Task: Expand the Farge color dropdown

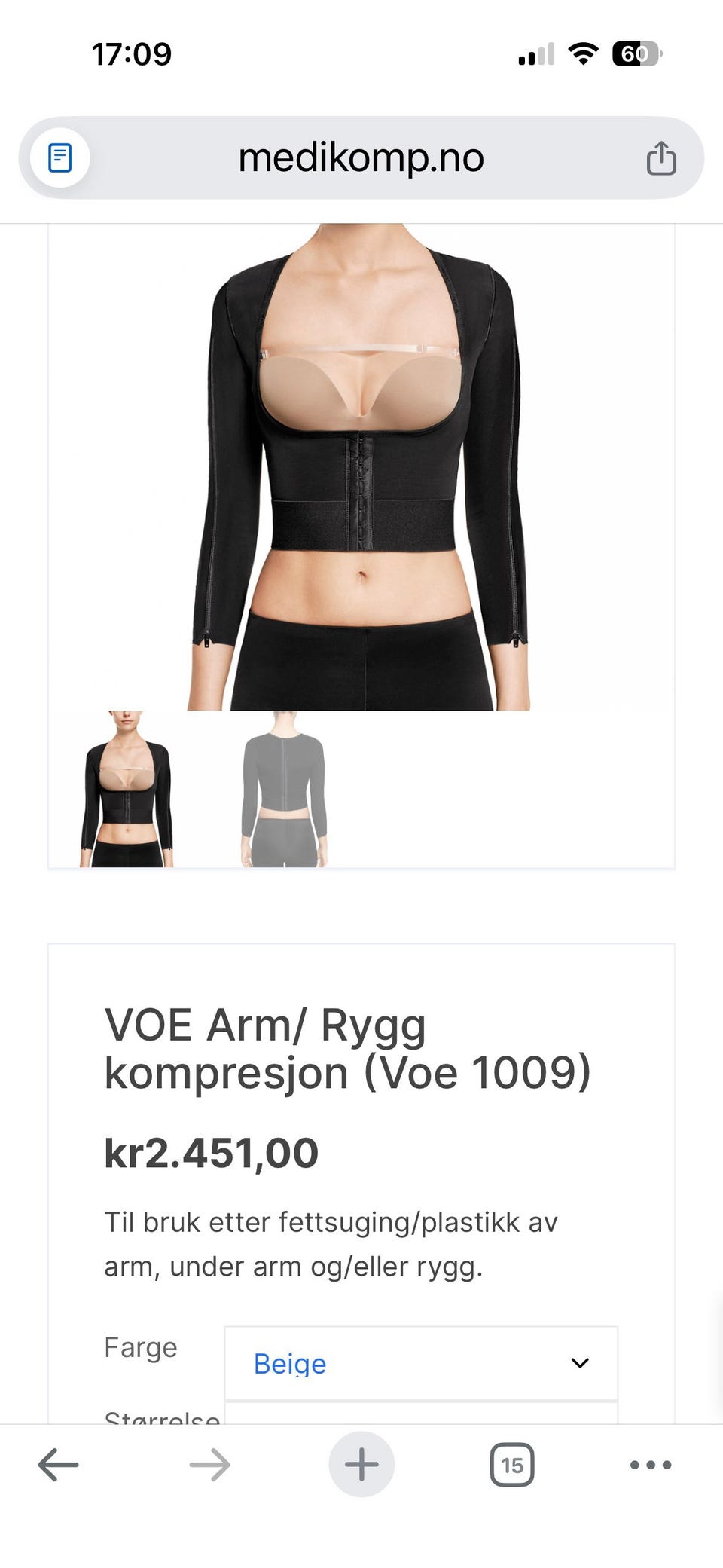Action: (x=421, y=1363)
